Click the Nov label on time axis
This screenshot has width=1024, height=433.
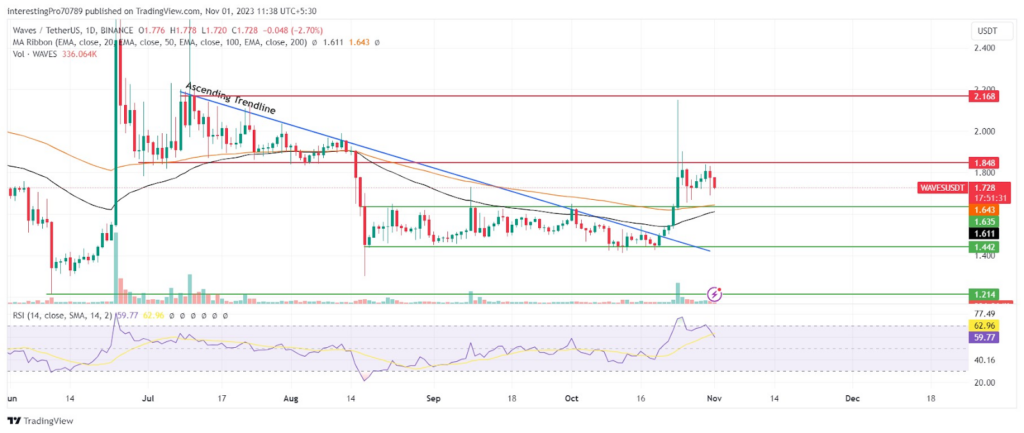(713, 397)
